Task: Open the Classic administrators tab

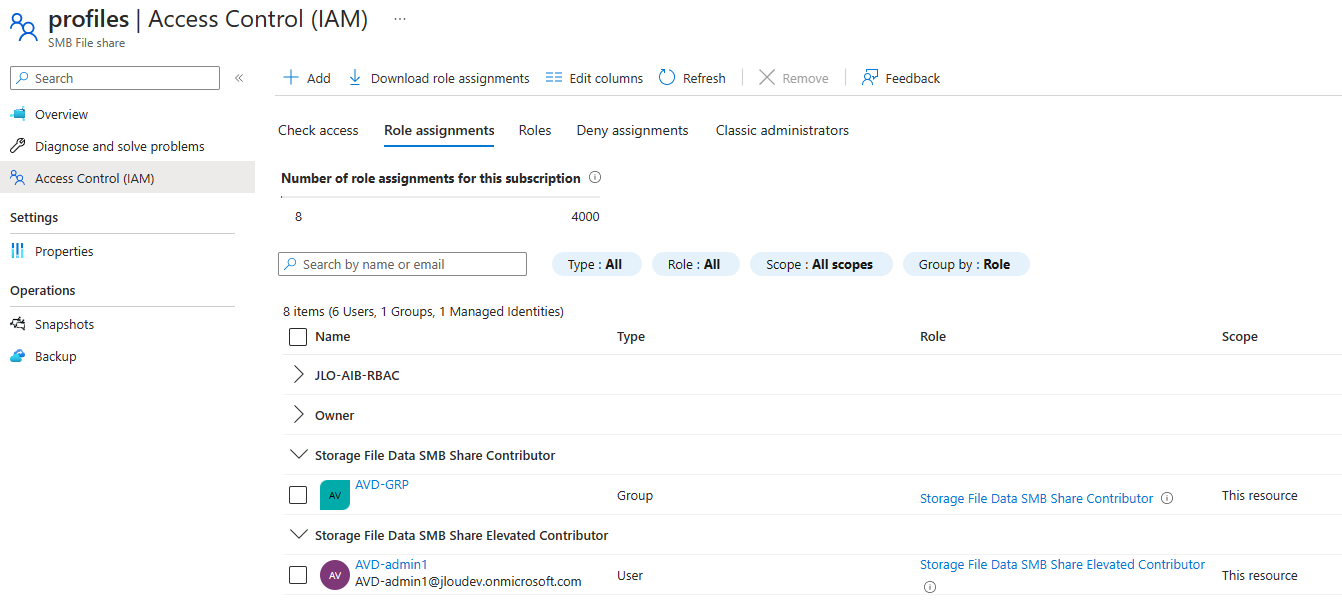Action: (782, 130)
